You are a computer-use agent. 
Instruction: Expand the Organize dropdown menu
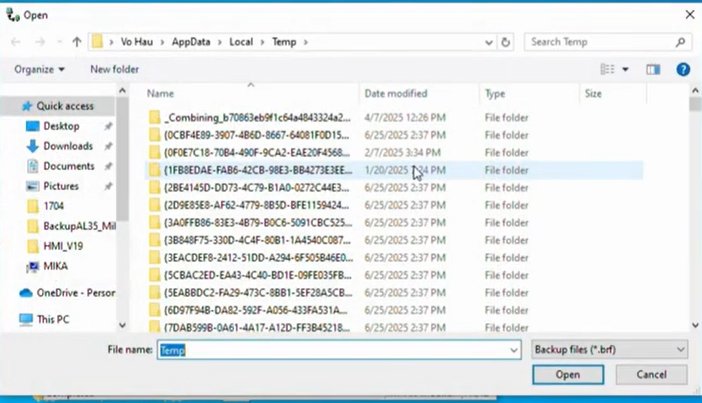(x=39, y=69)
